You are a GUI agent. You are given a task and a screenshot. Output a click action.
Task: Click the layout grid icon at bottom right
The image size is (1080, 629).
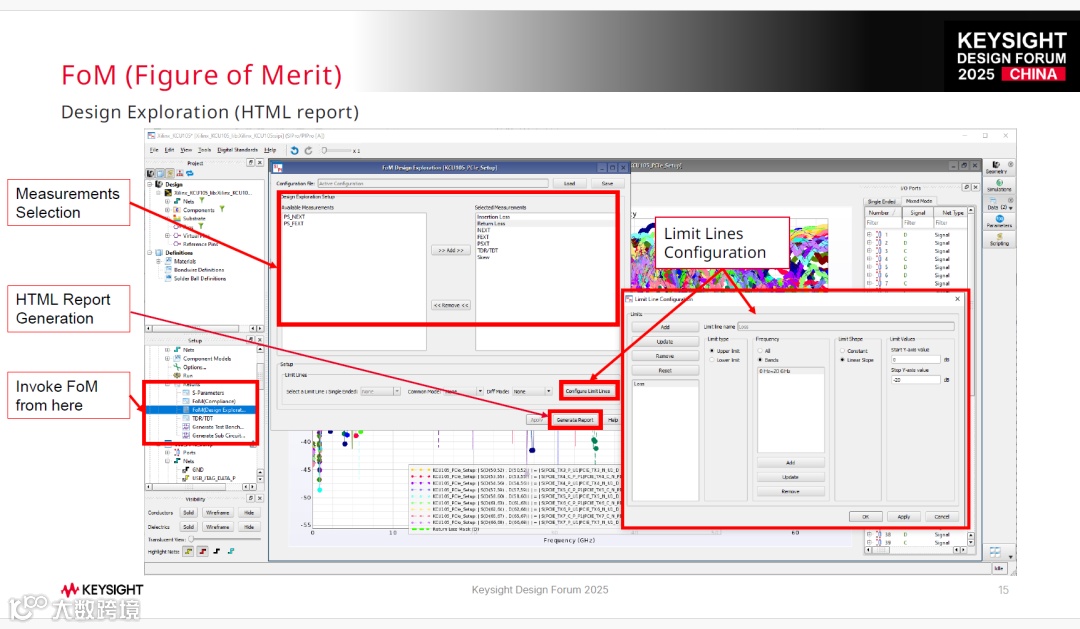click(995, 553)
